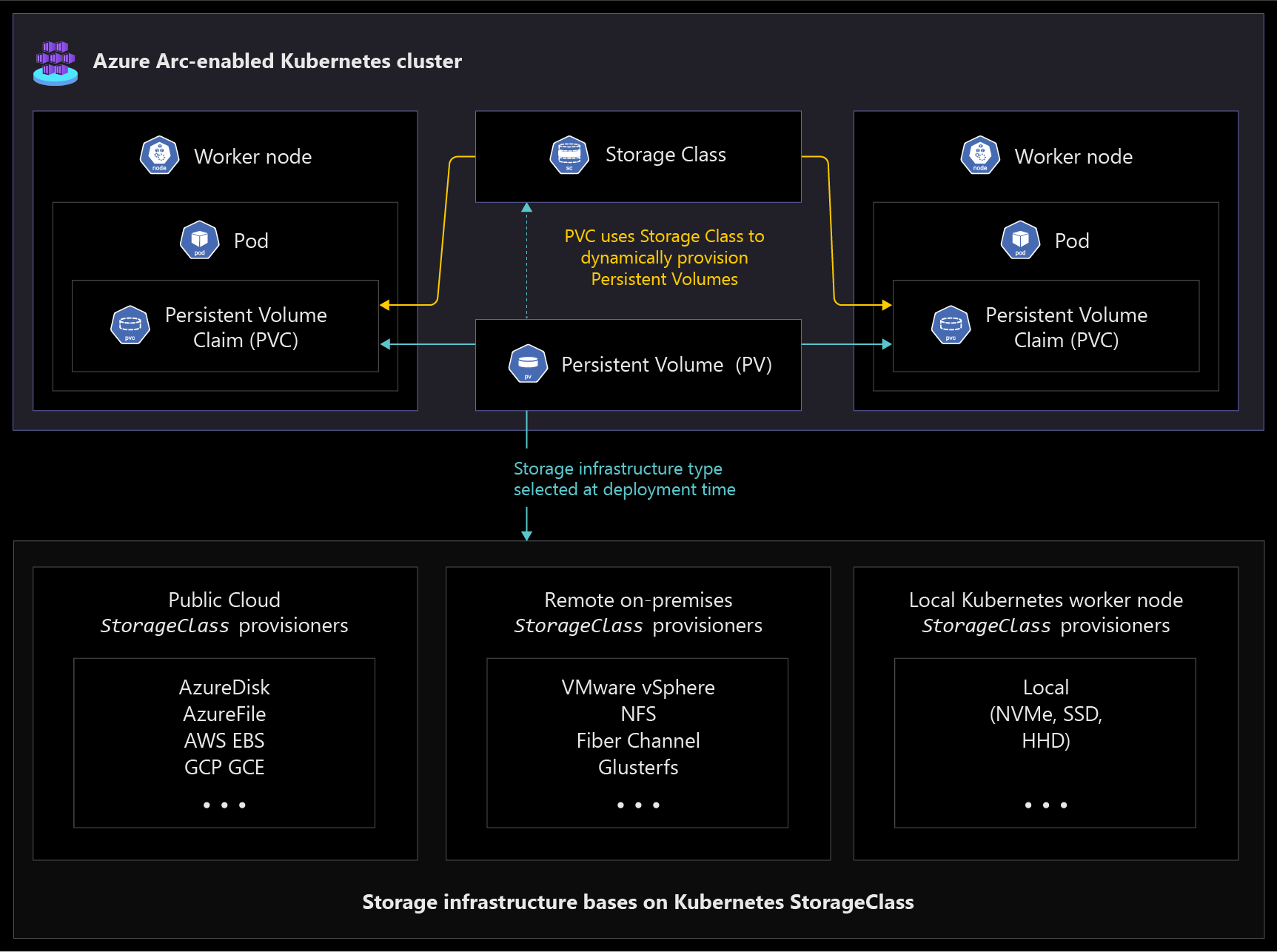Click the Storage infrastructure bases on Kubernetes StorageClass caption
Image resolution: width=1277 pixels, height=952 pixels.
point(638,902)
